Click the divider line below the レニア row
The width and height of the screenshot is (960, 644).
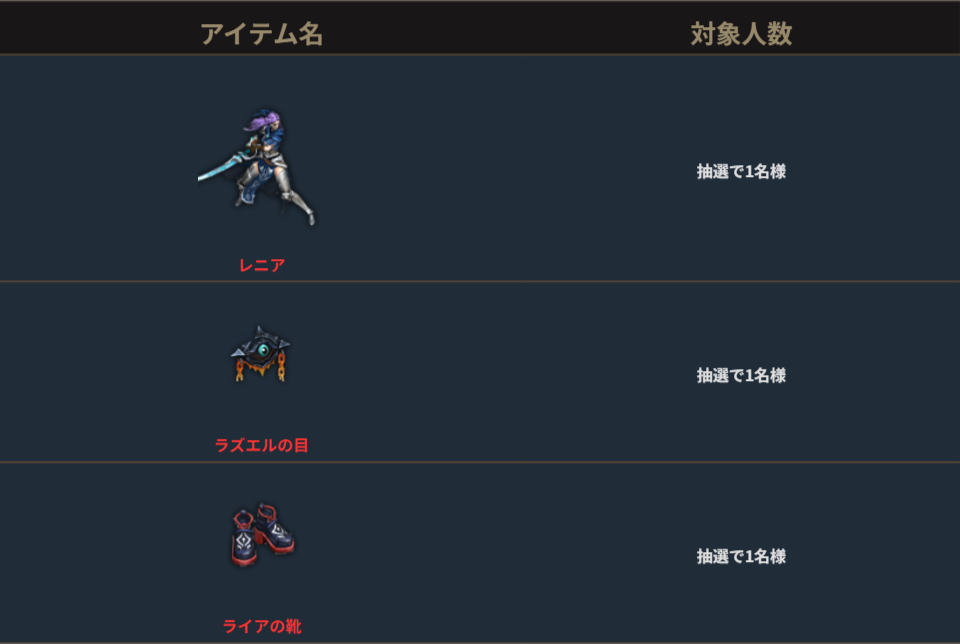(480, 281)
